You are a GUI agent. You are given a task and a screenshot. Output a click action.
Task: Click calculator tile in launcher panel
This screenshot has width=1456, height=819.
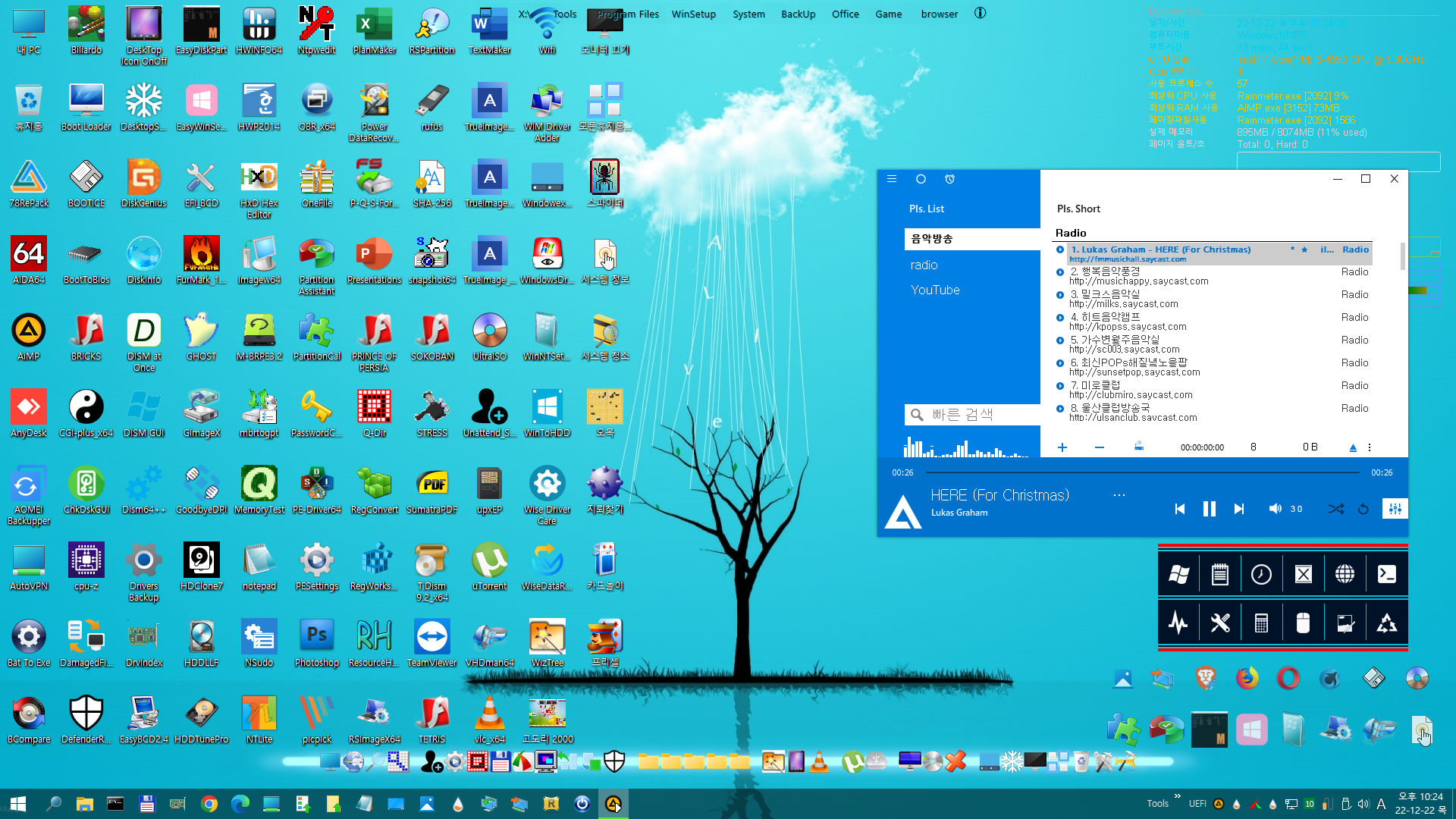1261,623
